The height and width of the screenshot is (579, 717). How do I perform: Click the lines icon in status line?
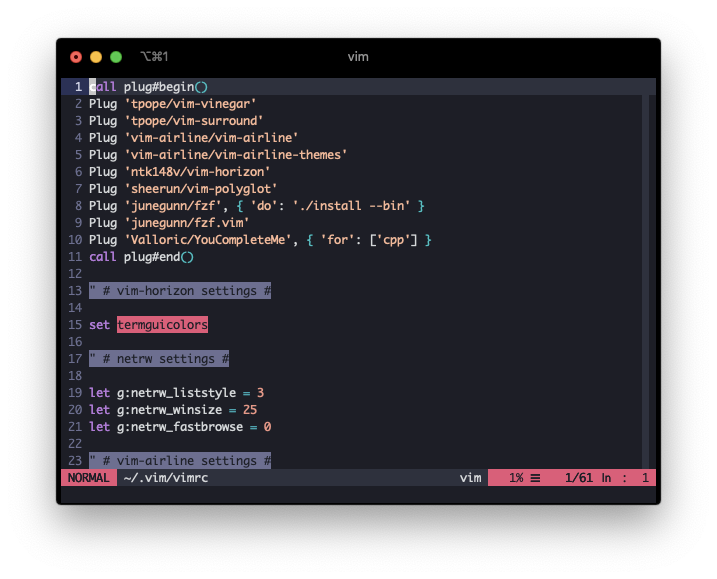point(535,478)
